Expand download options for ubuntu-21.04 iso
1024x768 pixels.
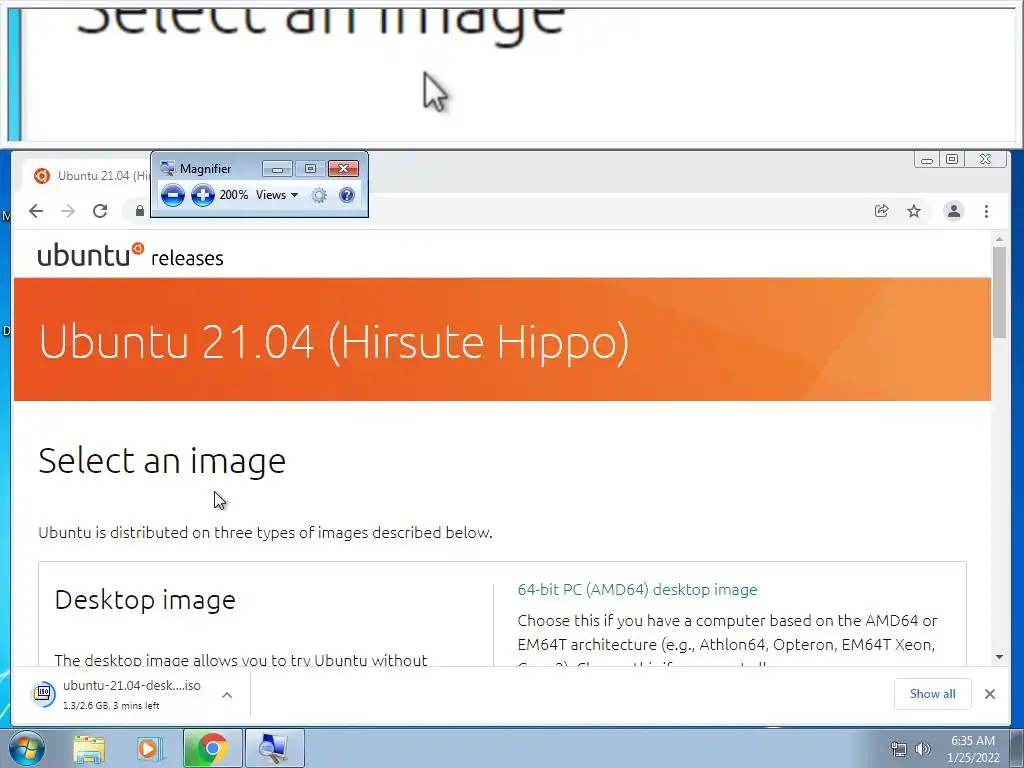227,695
